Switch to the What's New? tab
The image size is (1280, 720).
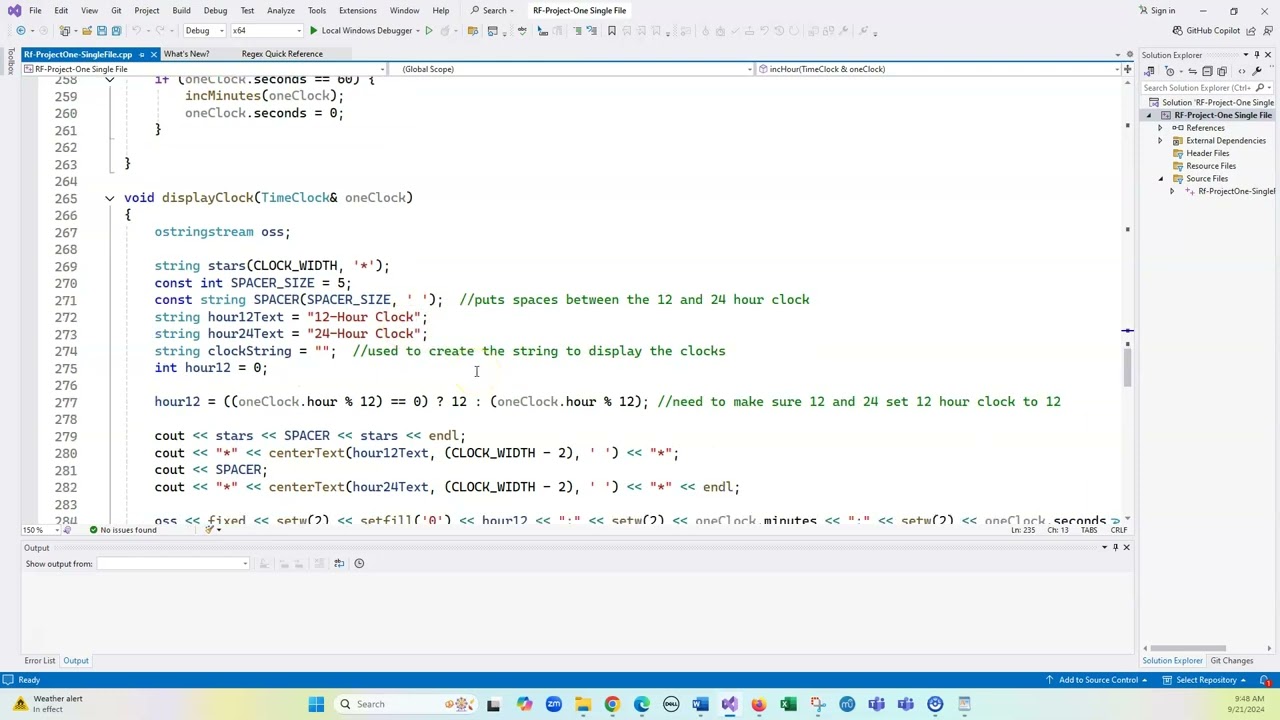186,54
